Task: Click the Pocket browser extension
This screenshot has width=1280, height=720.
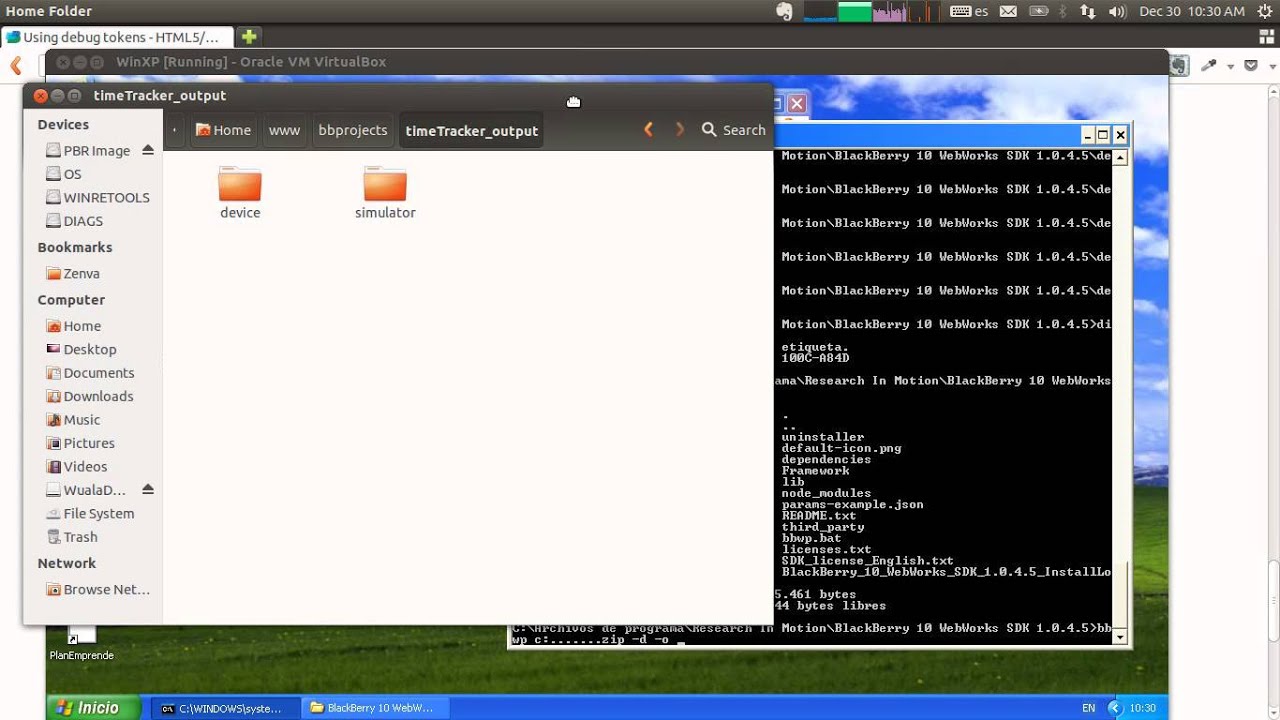Action: click(x=1250, y=66)
